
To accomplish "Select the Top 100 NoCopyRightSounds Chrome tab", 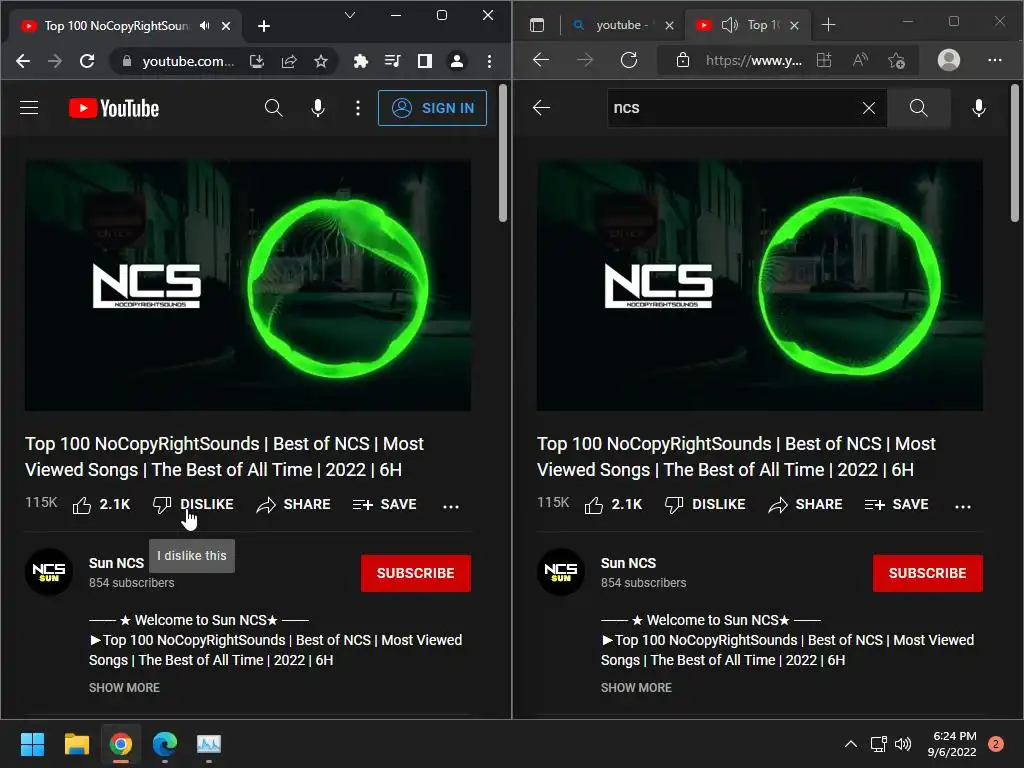I will [x=116, y=25].
